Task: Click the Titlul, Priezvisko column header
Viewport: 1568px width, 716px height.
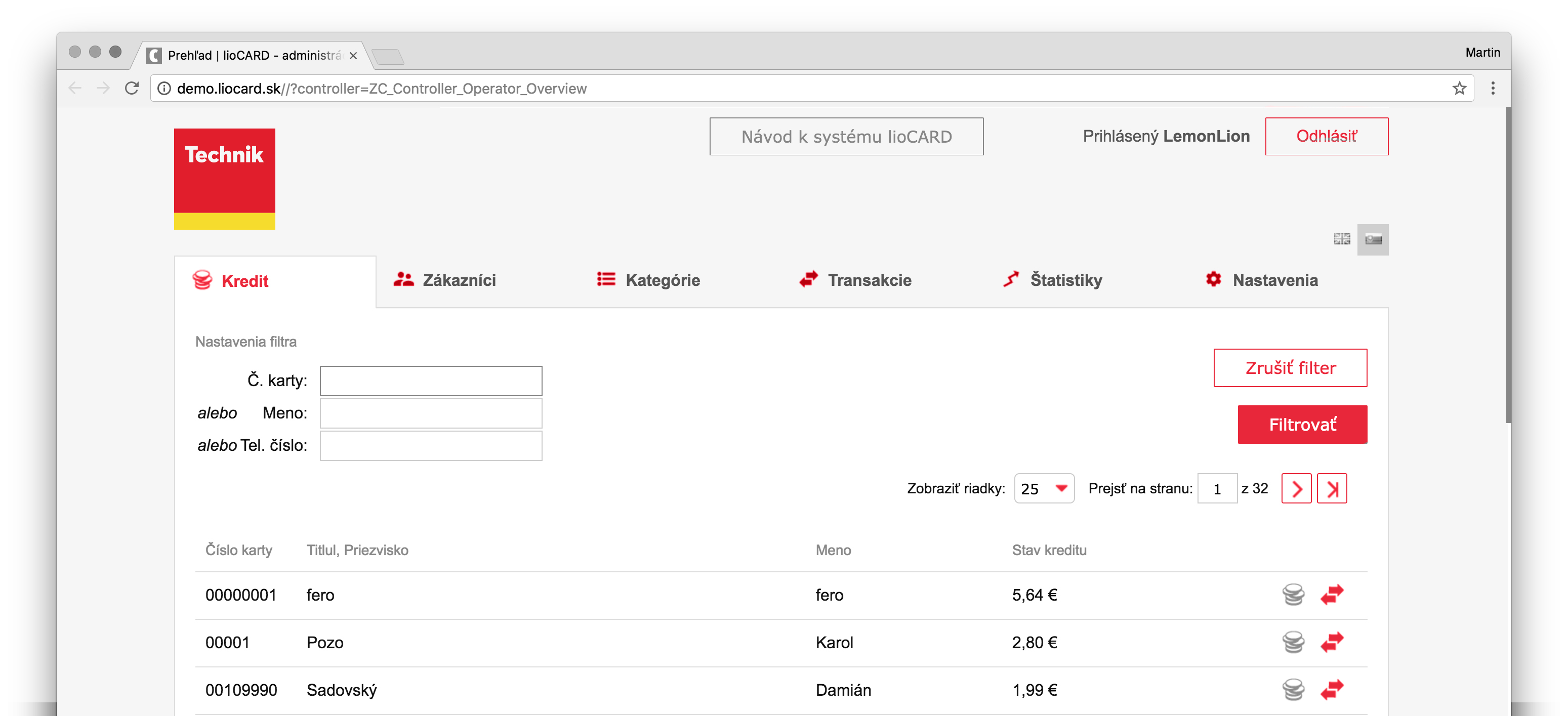Action: pyautogui.click(x=357, y=550)
